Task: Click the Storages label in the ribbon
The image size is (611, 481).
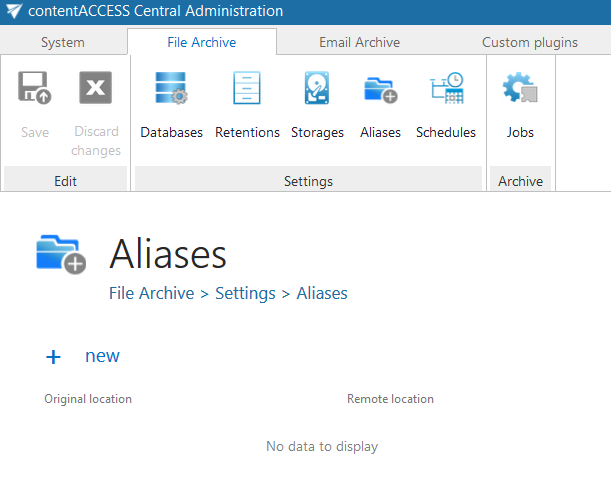Action: tap(317, 133)
